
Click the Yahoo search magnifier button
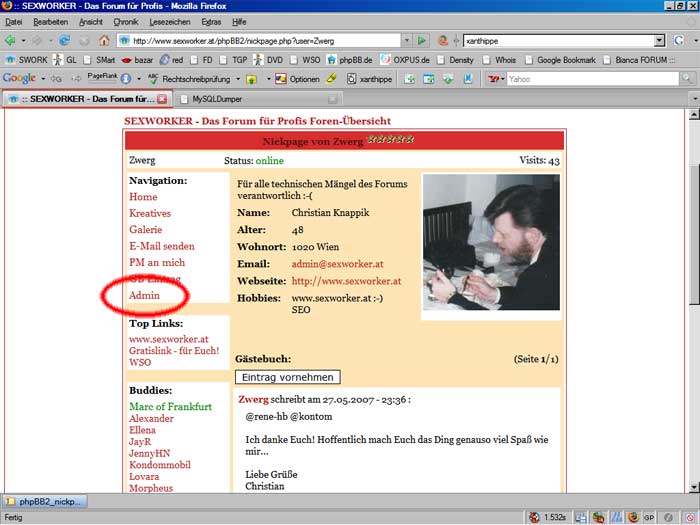pos(687,79)
